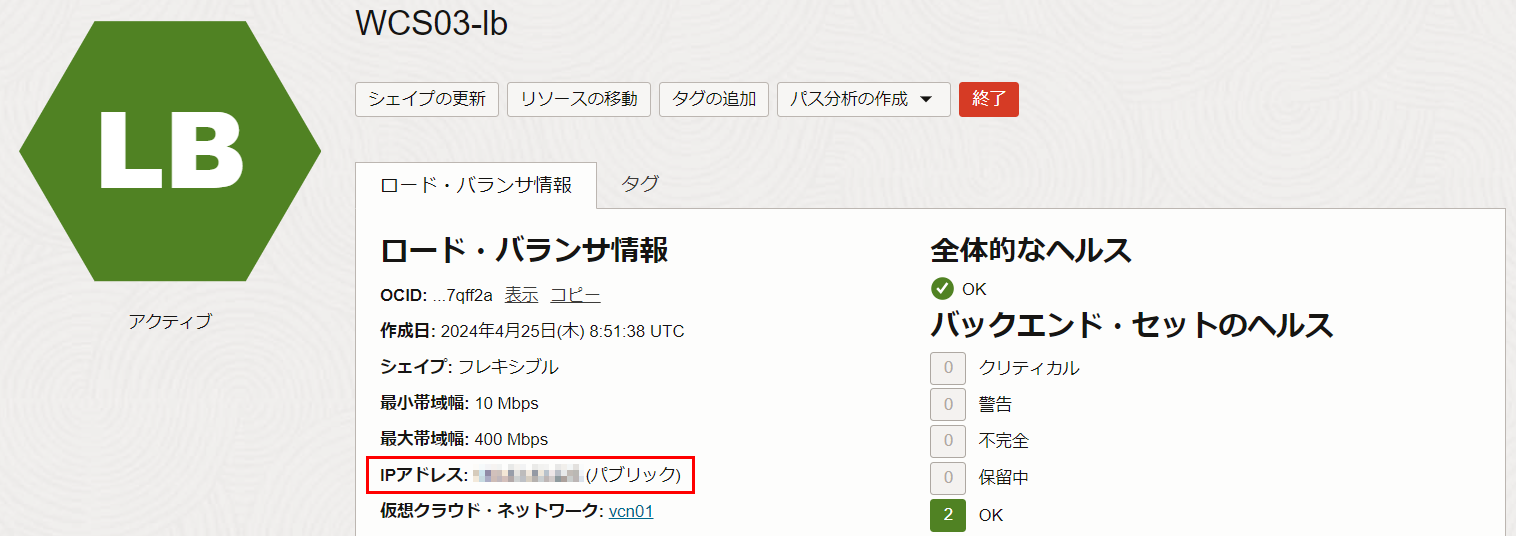
Task: Click the シェイプの更新 button
Action: pos(427,99)
